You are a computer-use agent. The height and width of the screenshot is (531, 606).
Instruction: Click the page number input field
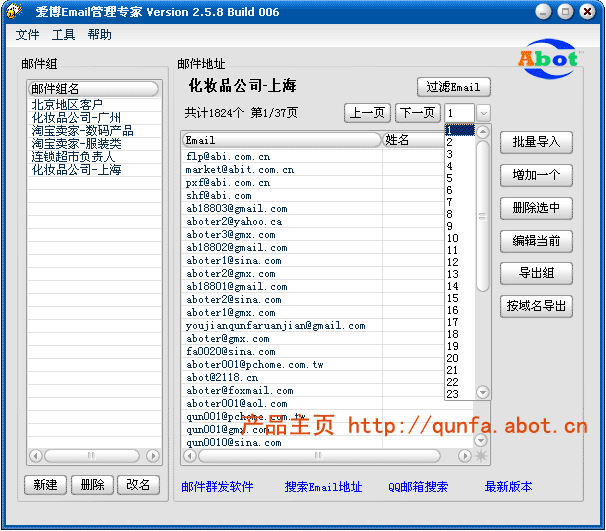click(460, 114)
